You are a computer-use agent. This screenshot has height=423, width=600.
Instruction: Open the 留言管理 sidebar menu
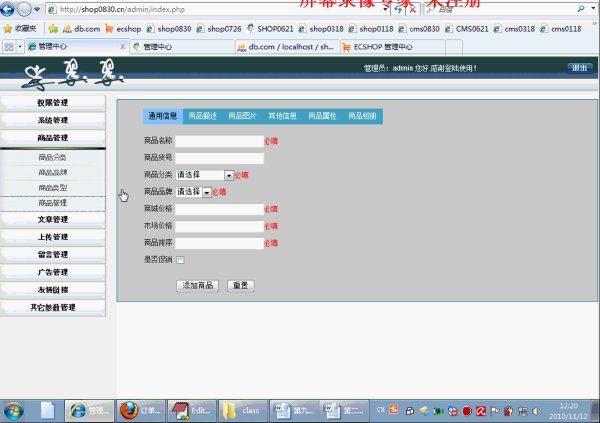click(x=53, y=255)
